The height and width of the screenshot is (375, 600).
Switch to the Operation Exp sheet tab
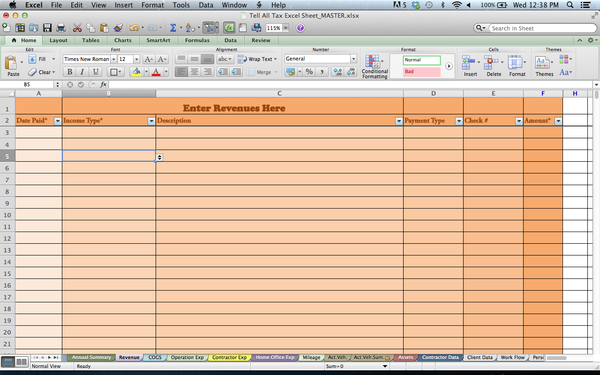187,357
